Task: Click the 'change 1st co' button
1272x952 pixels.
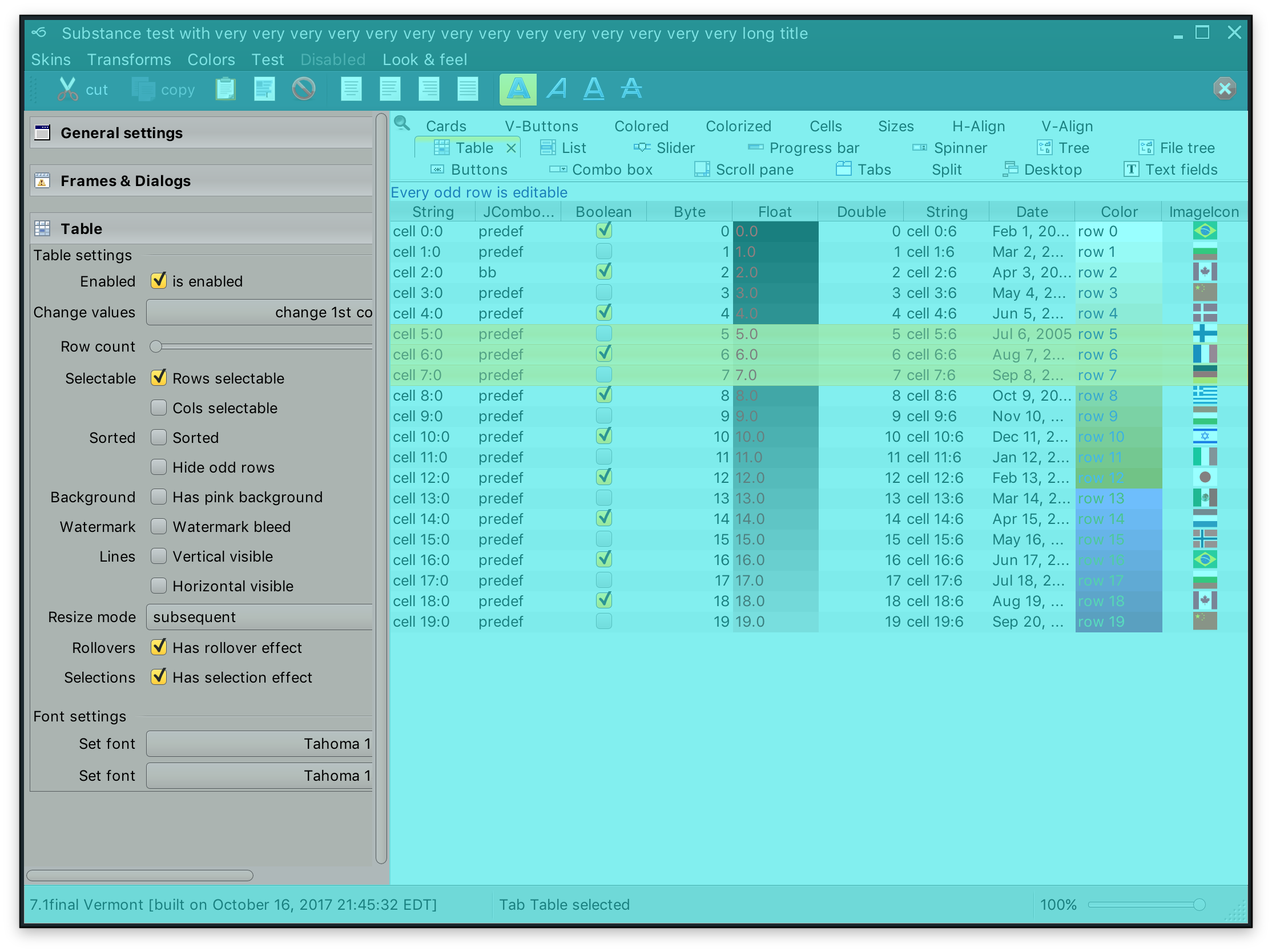Action: [260, 312]
